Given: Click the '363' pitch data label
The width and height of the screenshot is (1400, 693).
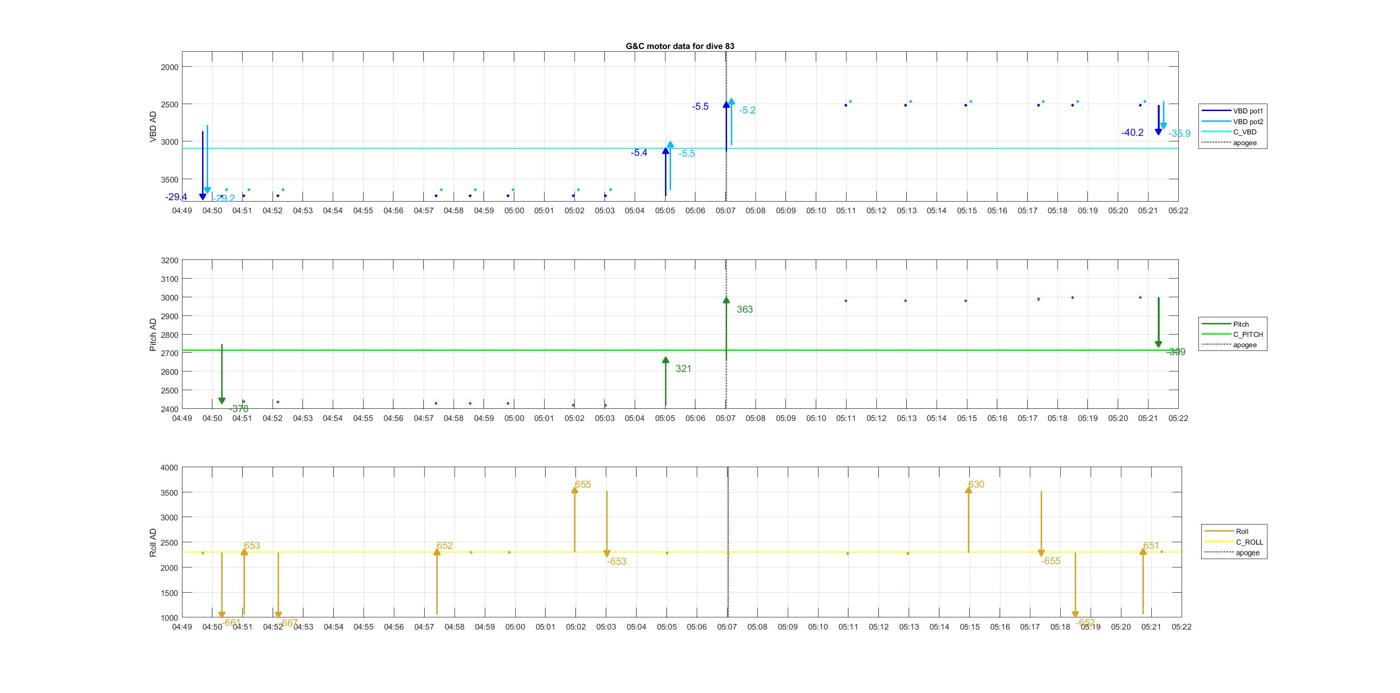Looking at the screenshot, I should click(745, 310).
